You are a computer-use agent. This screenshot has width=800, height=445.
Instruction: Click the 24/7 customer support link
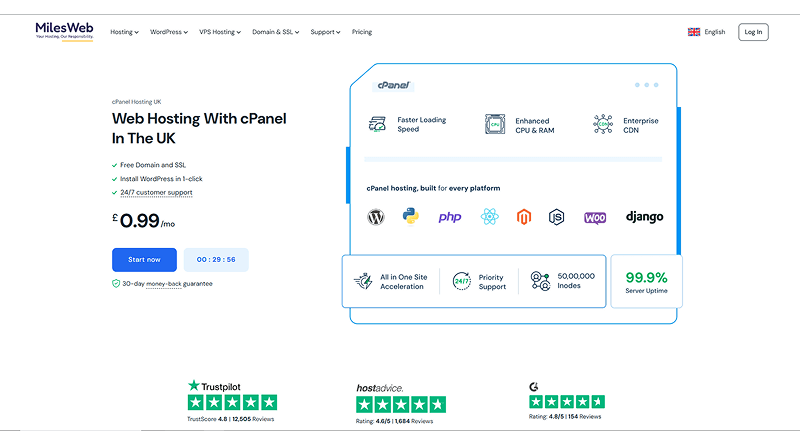[x=156, y=192]
